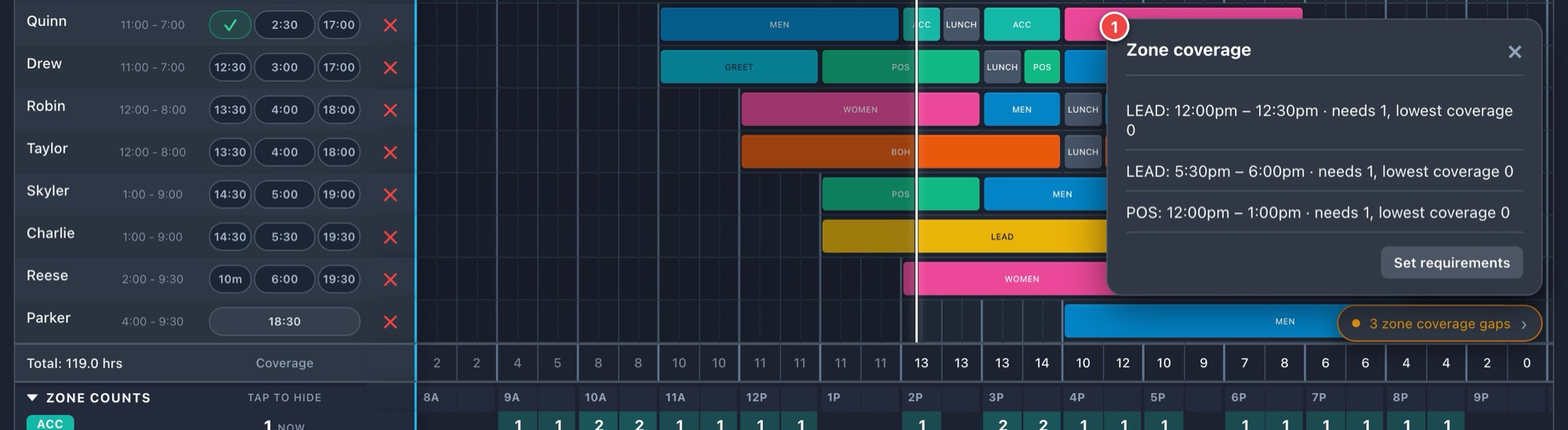Click Reese's 10m break pill

(230, 279)
